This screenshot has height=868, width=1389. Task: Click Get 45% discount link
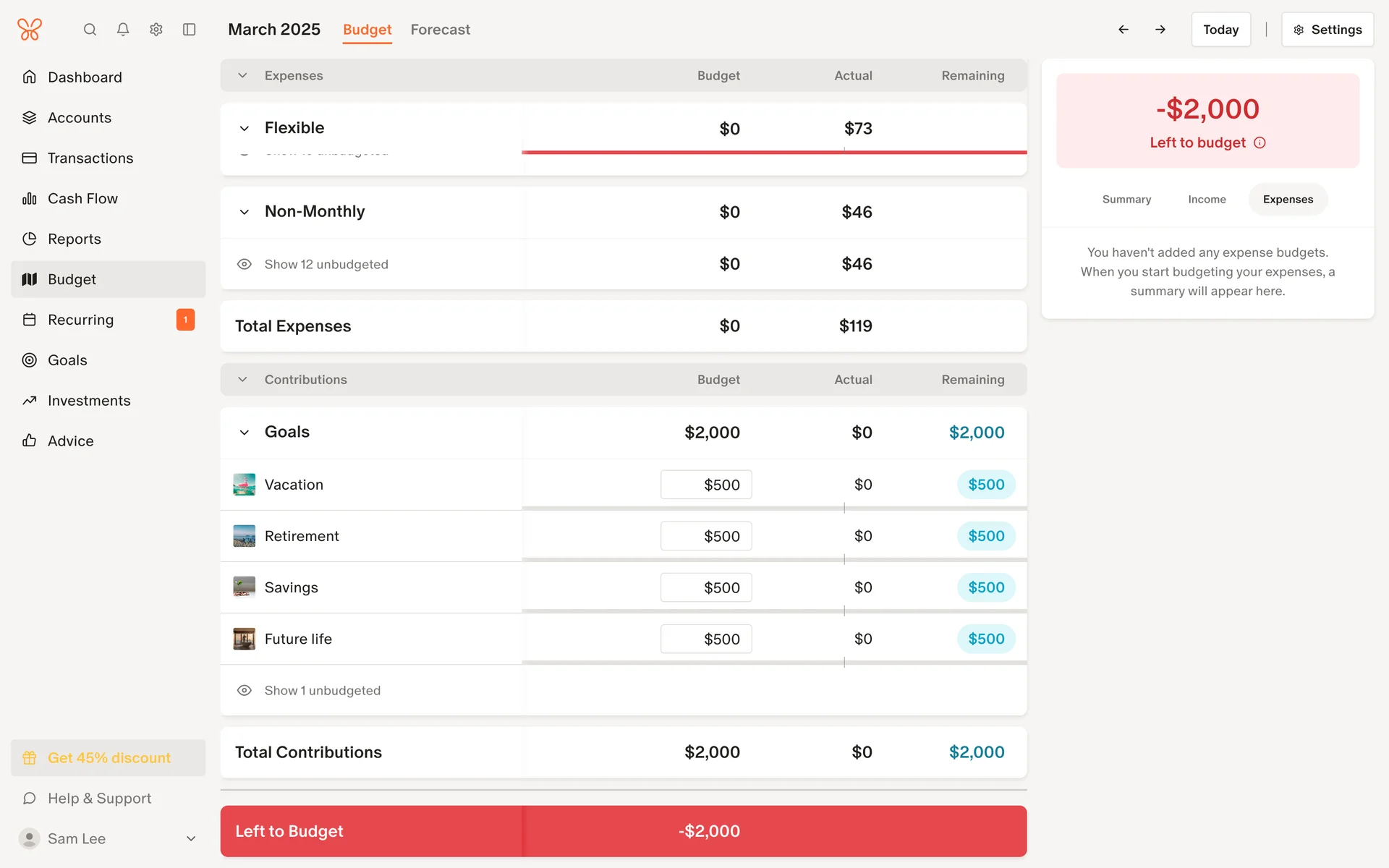pyautogui.click(x=109, y=757)
